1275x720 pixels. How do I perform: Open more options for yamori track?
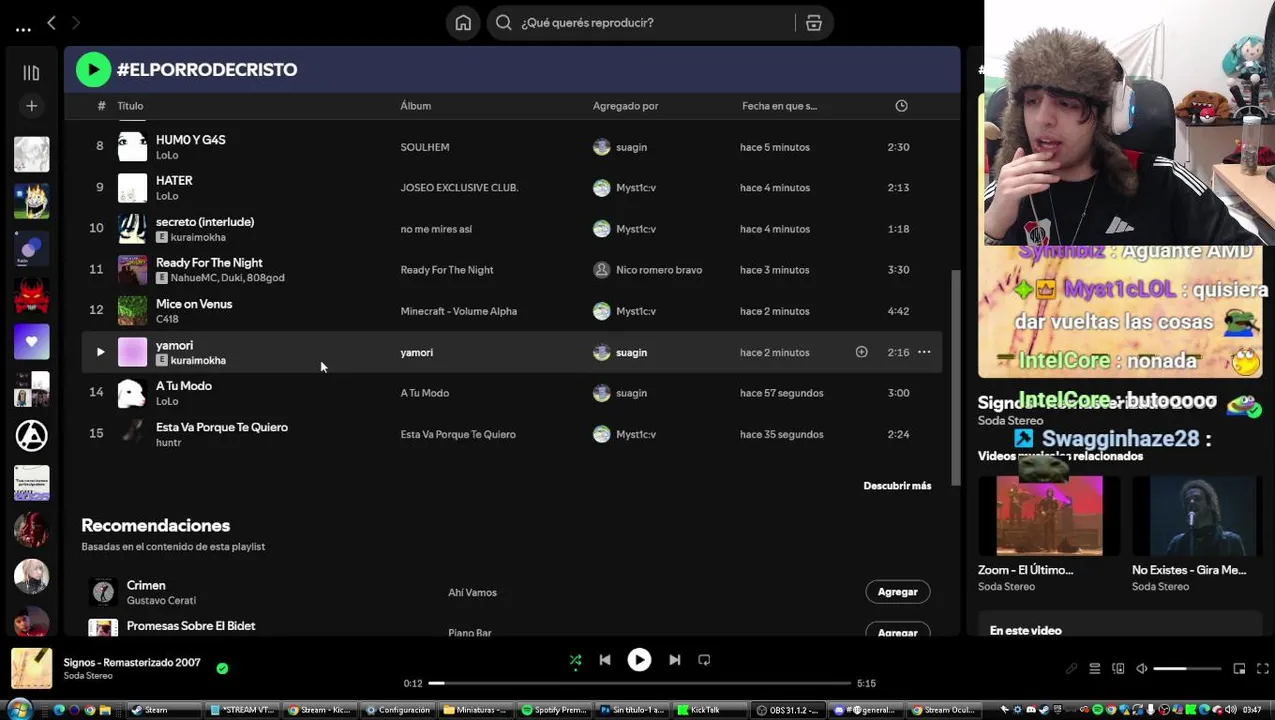coord(924,352)
